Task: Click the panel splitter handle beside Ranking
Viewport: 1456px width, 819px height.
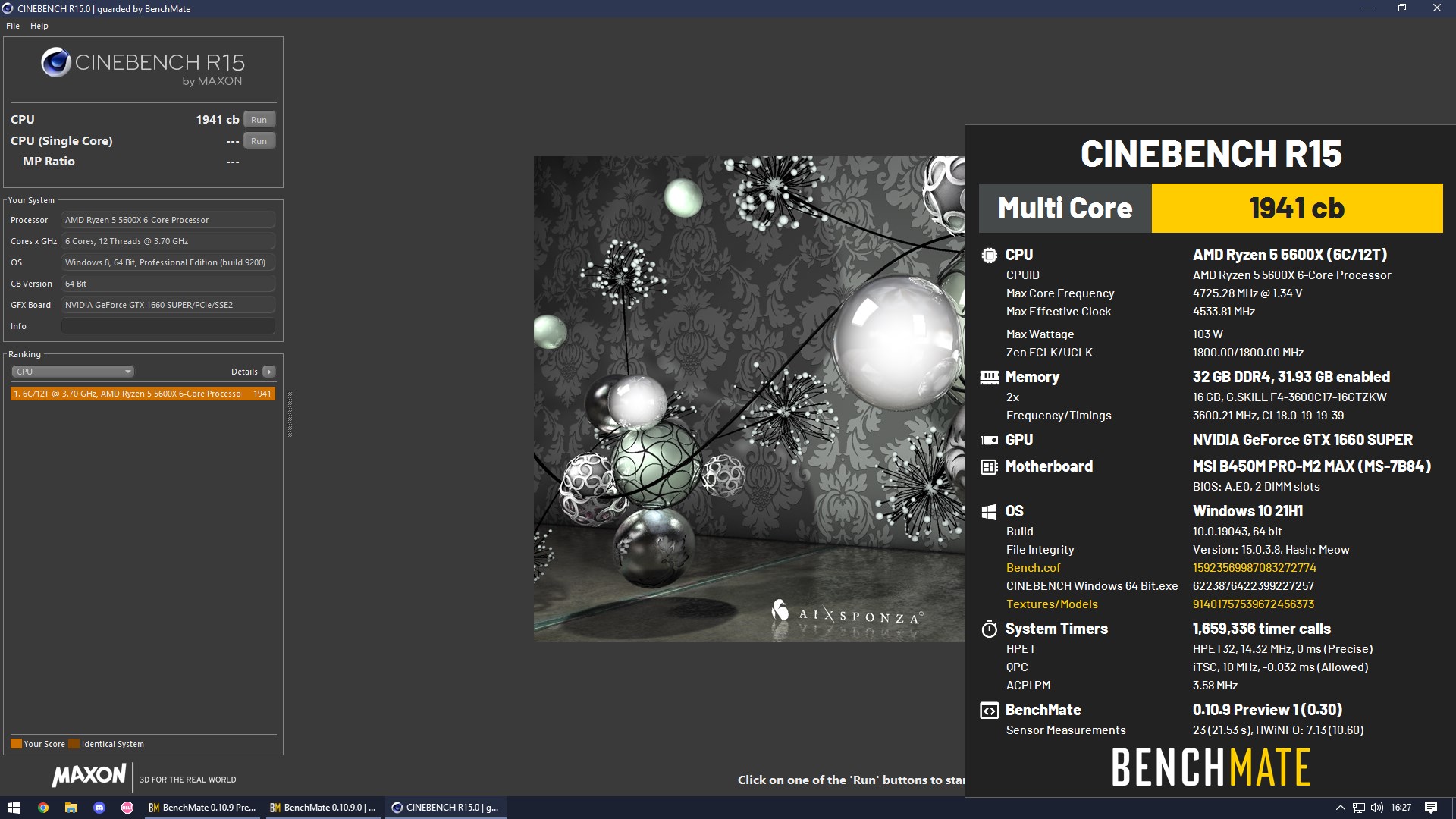Action: 290,415
